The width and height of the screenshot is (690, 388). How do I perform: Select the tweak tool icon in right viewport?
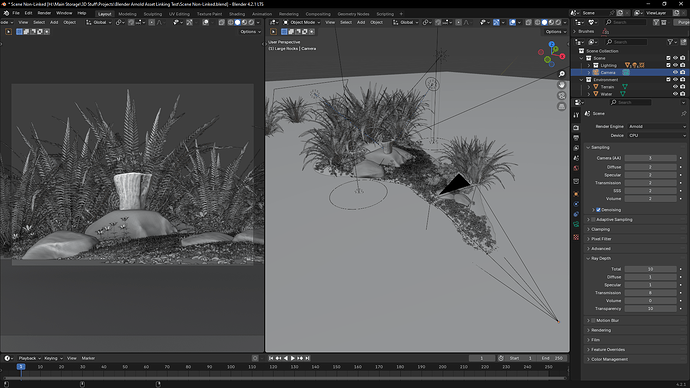[273, 32]
